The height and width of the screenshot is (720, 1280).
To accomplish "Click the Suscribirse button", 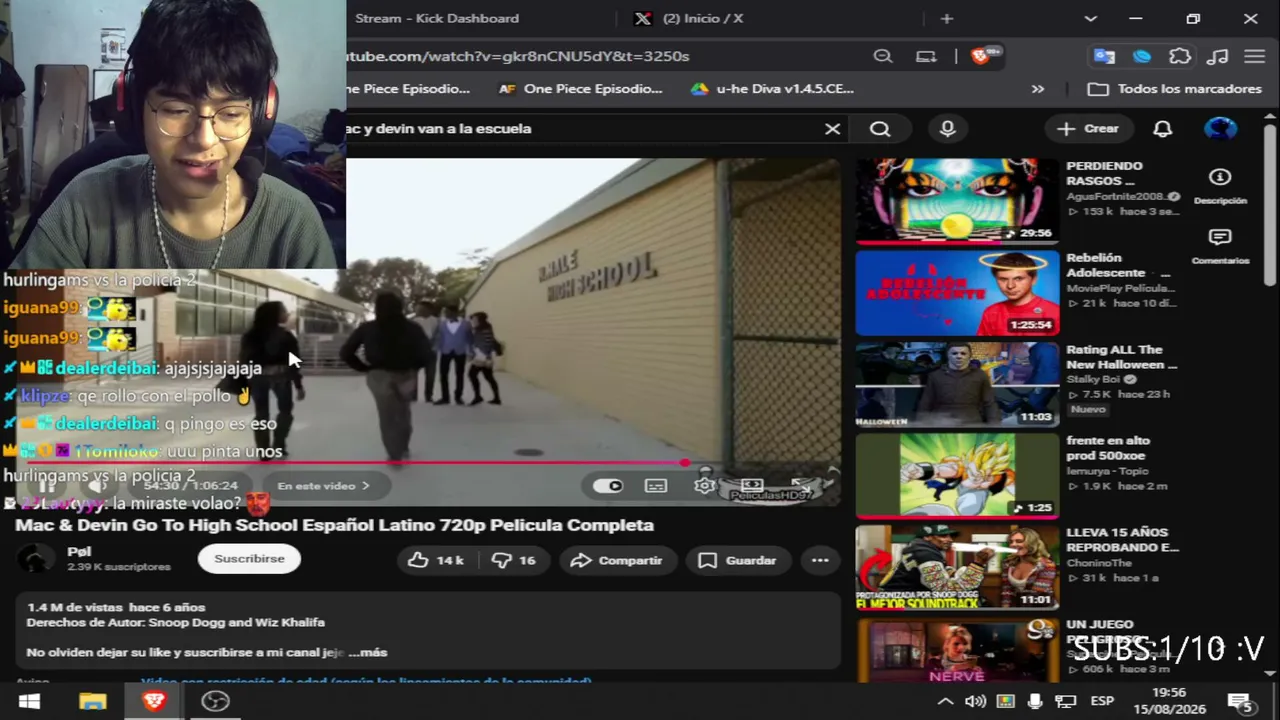I will [249, 559].
